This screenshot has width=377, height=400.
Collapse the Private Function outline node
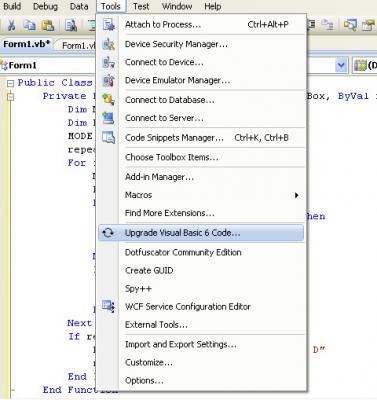coord(11,97)
